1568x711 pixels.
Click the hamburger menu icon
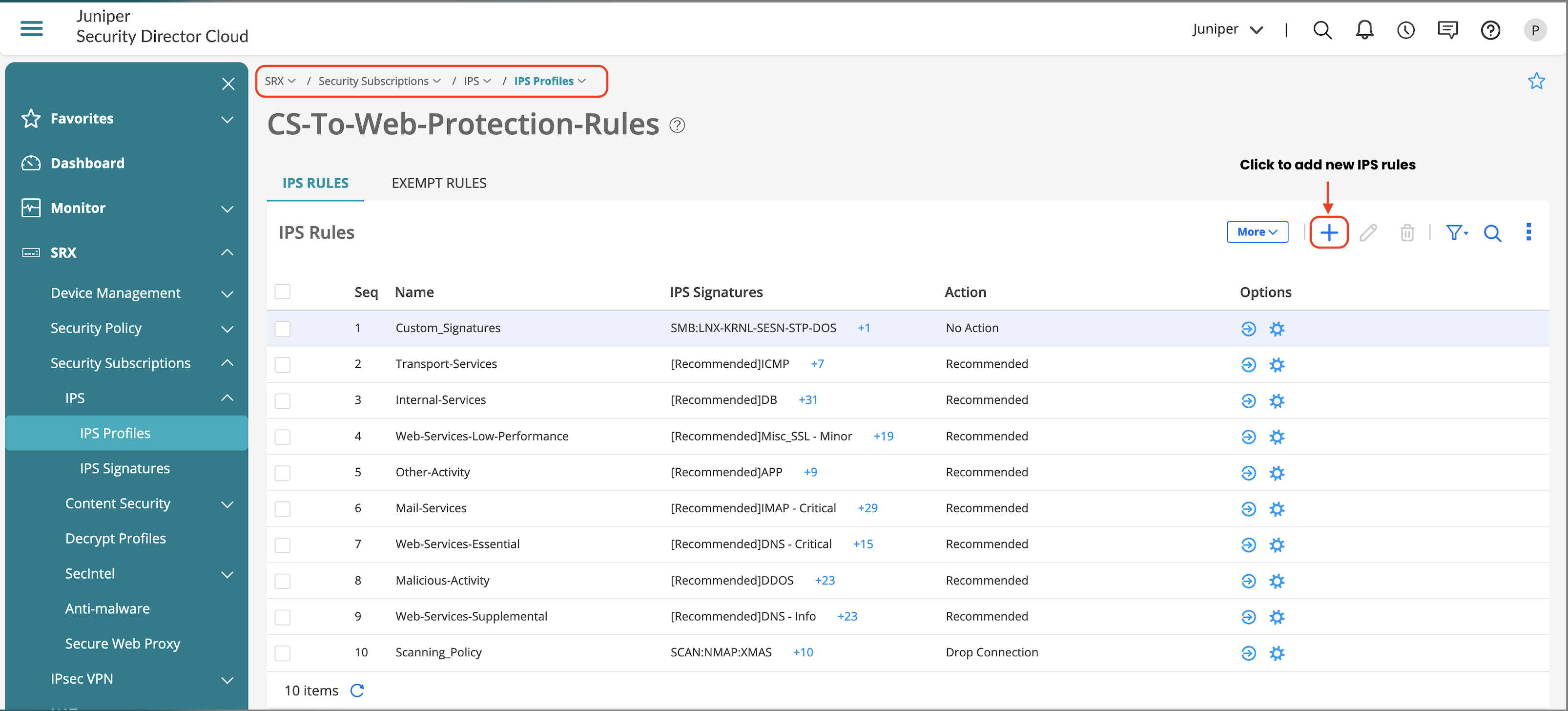click(x=32, y=28)
